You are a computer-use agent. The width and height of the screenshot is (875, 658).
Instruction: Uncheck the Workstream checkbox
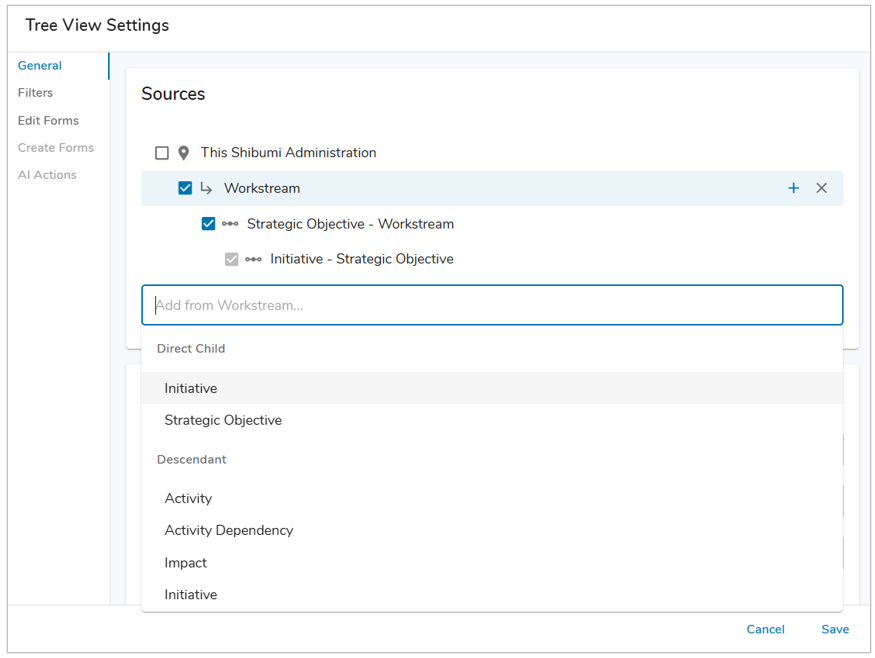185,188
